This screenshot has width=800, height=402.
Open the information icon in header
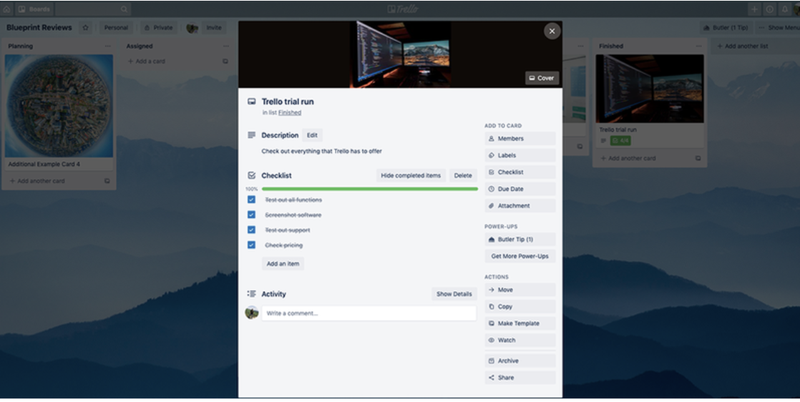(x=769, y=9)
